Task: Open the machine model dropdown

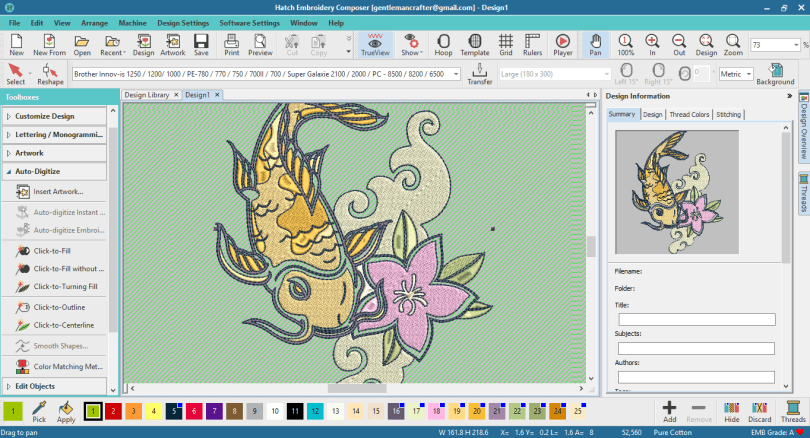Action: coord(455,74)
